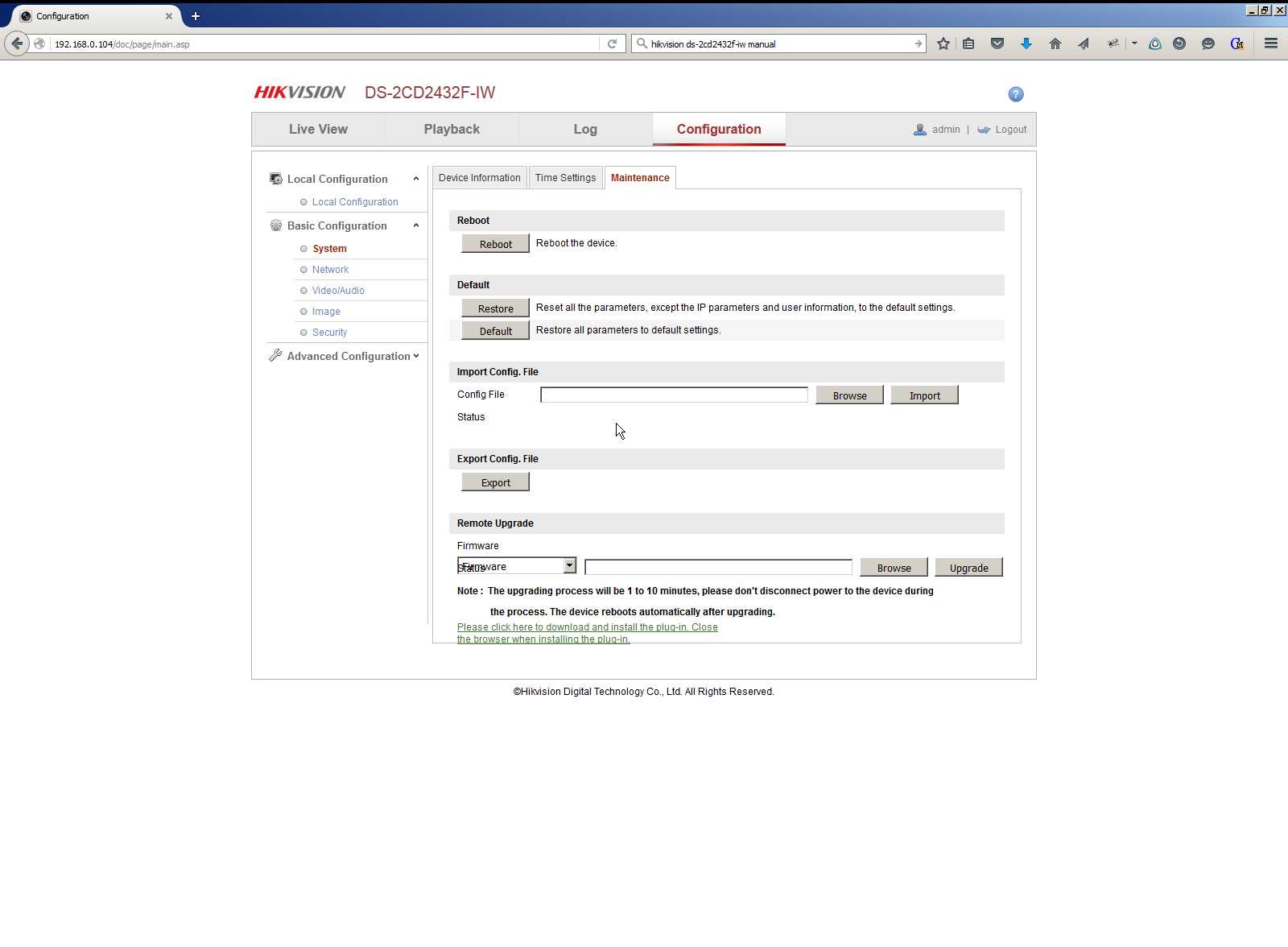
Task: Click the admin user icon
Action: [x=920, y=130]
